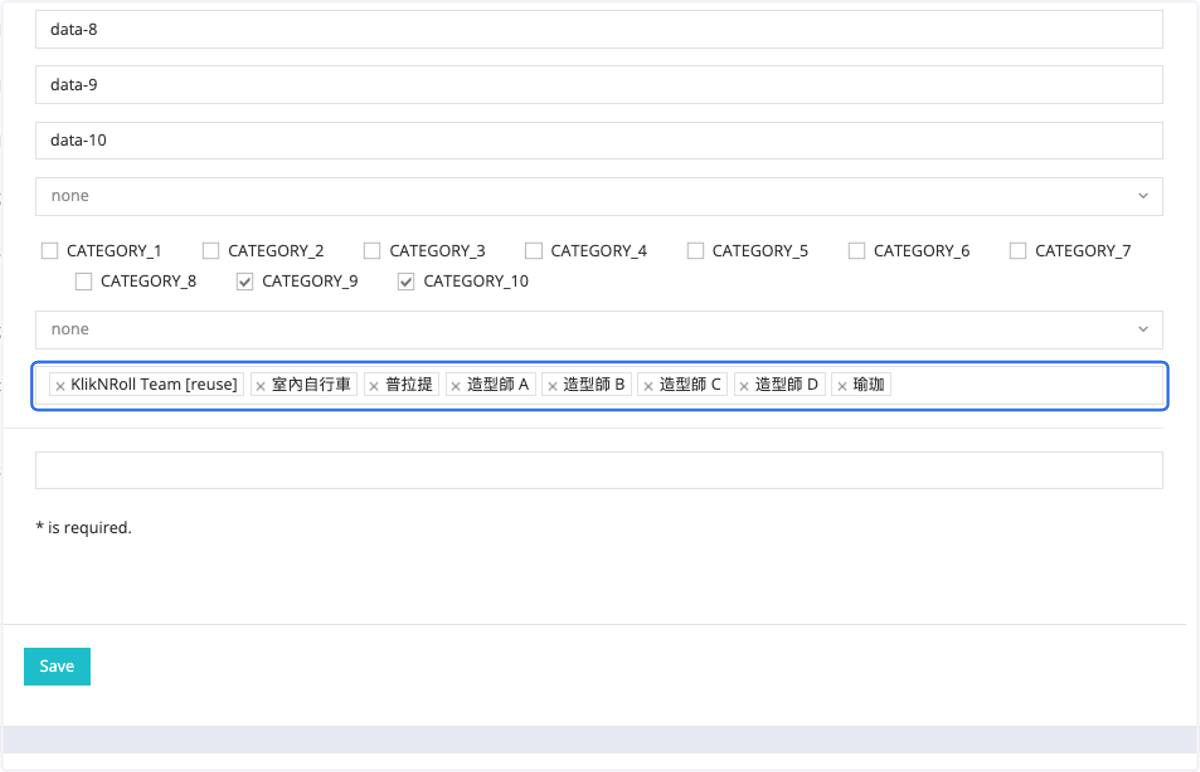Select the CATEGORY_6 checkbox
This screenshot has width=1200, height=772.
pos(856,251)
